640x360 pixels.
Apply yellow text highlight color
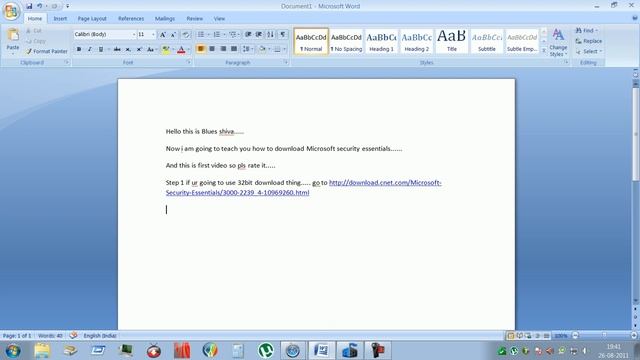[165, 49]
